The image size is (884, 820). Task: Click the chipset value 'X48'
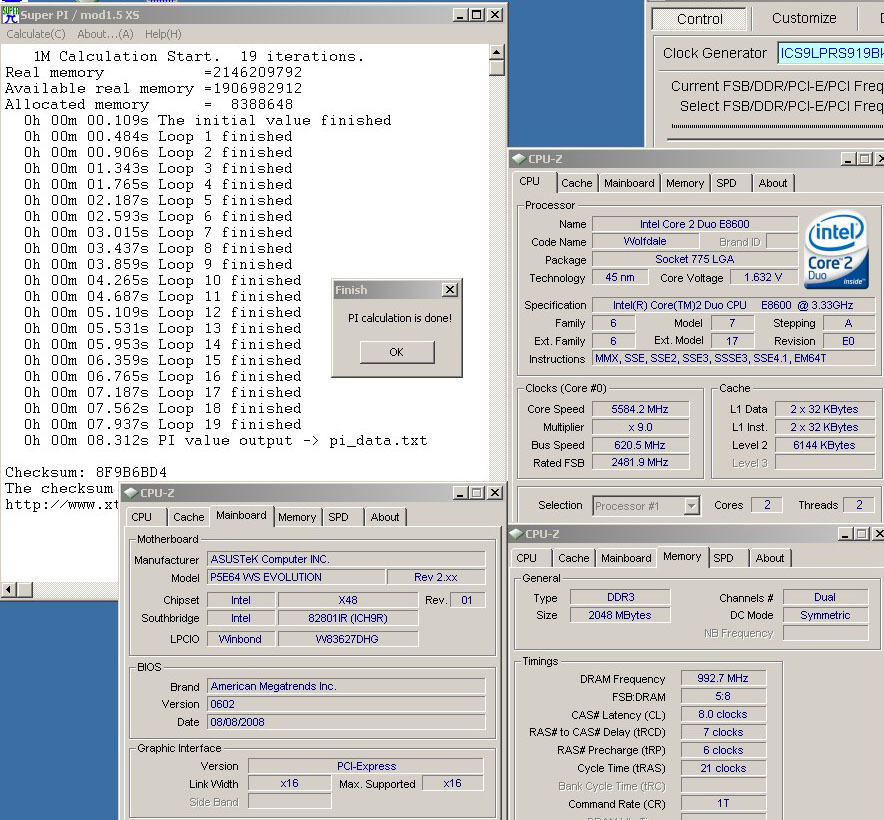tap(348, 600)
